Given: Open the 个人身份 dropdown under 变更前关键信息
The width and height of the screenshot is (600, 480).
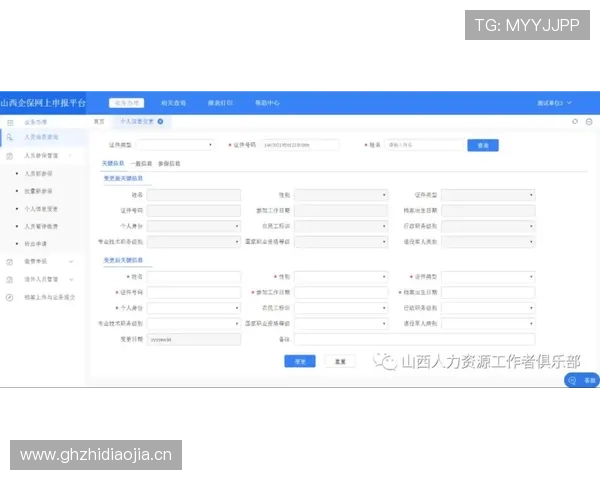Looking at the screenshot, I should (194, 226).
